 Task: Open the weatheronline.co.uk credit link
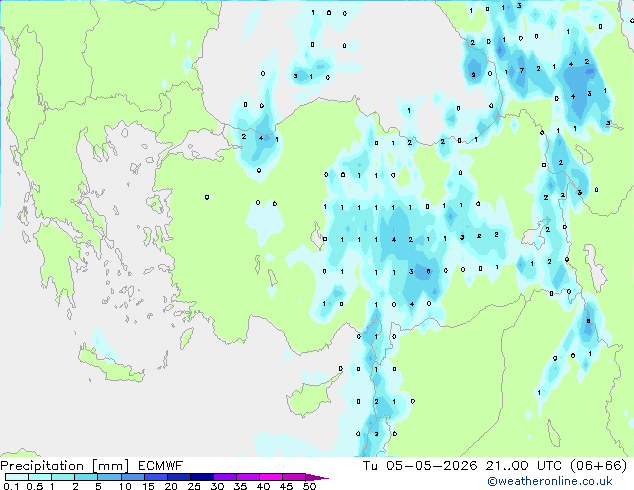click(550, 481)
